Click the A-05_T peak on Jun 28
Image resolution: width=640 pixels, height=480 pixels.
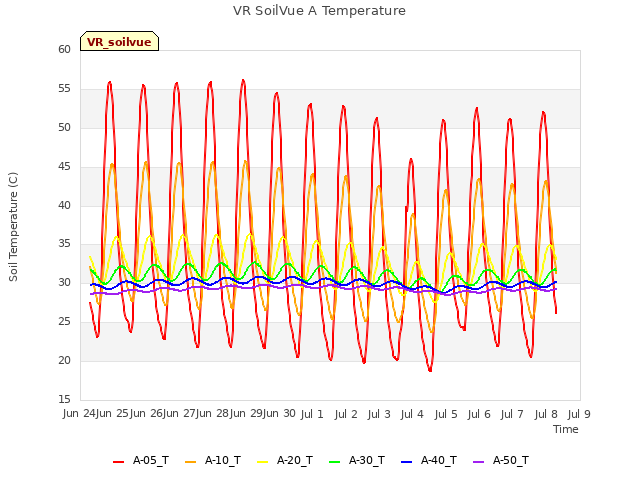point(243,80)
